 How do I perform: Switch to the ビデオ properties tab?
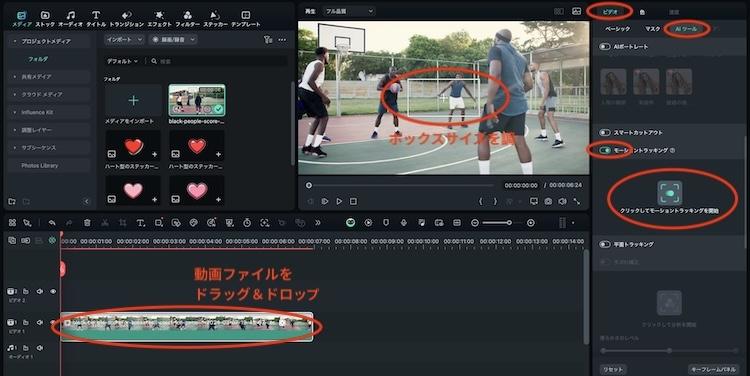[610, 11]
